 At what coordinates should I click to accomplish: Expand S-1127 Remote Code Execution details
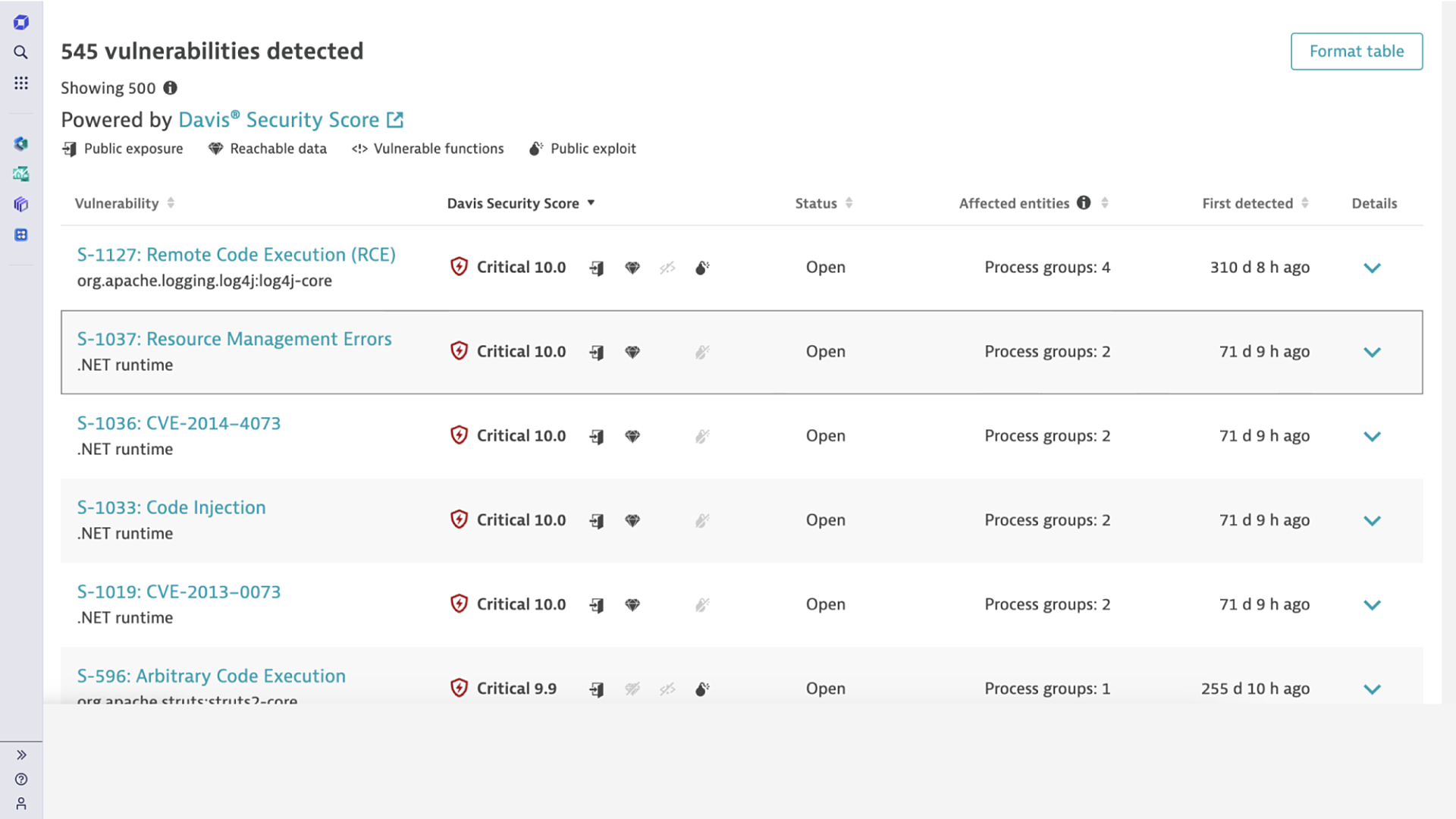(1372, 267)
